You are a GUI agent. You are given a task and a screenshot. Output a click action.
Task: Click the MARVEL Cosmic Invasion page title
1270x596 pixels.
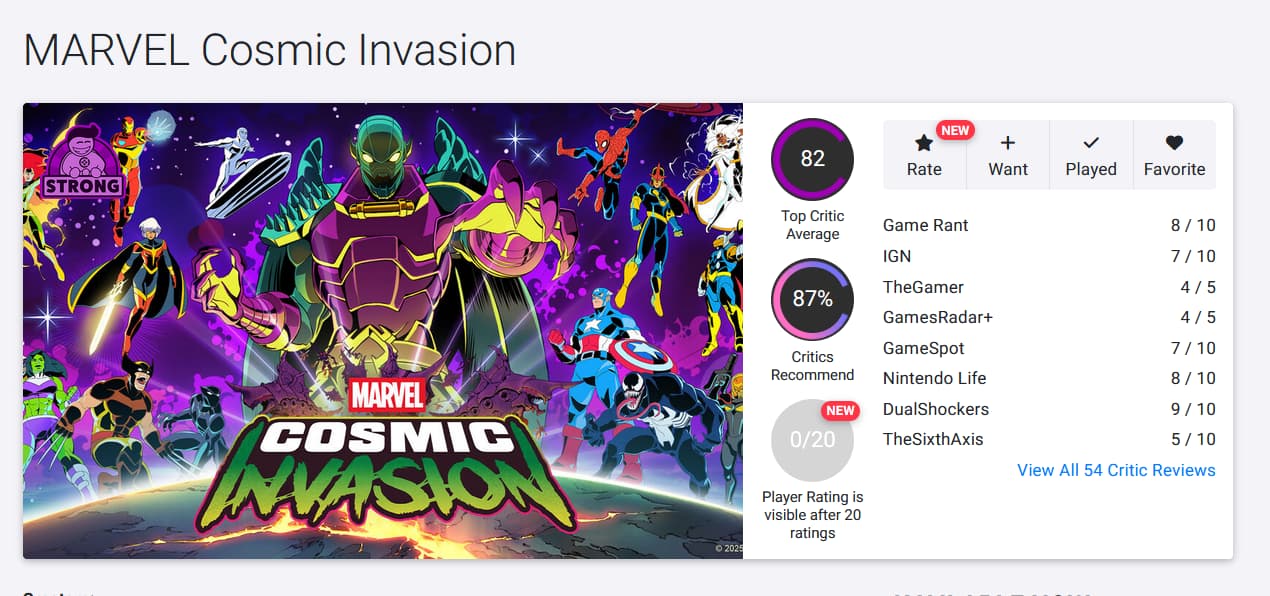[270, 51]
